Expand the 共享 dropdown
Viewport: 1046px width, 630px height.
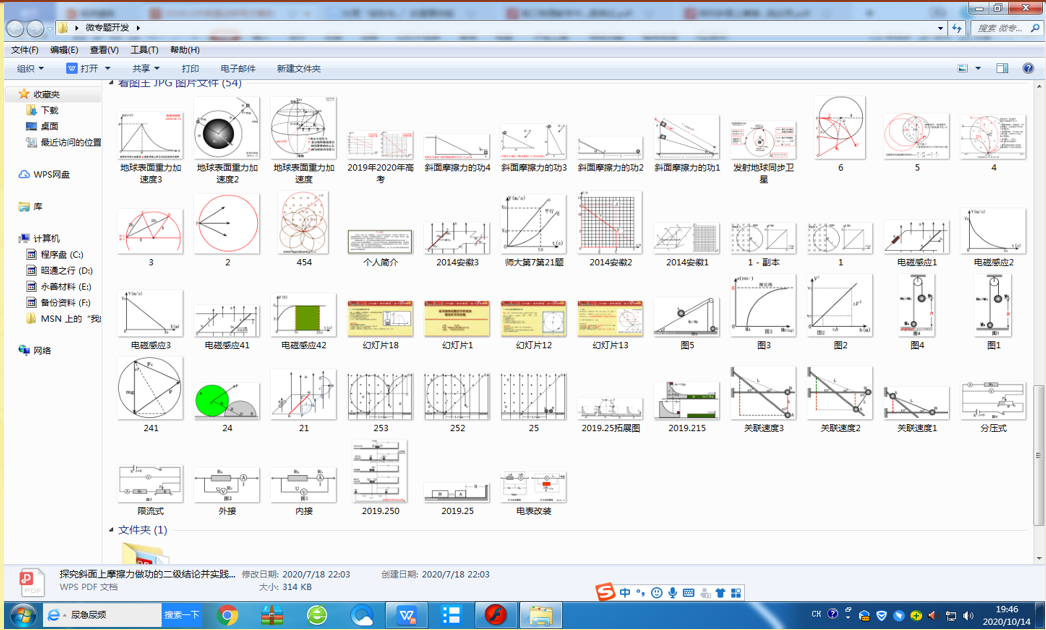coord(145,69)
